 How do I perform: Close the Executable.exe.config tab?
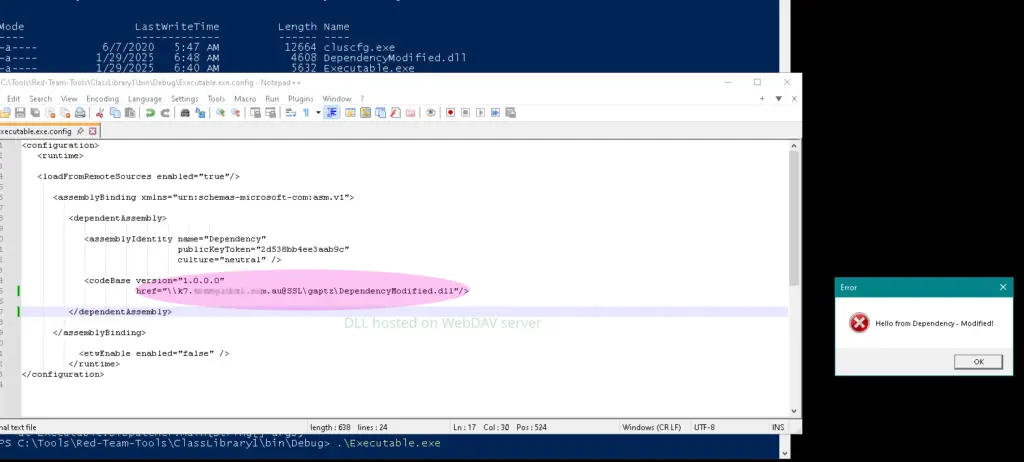pos(93,131)
